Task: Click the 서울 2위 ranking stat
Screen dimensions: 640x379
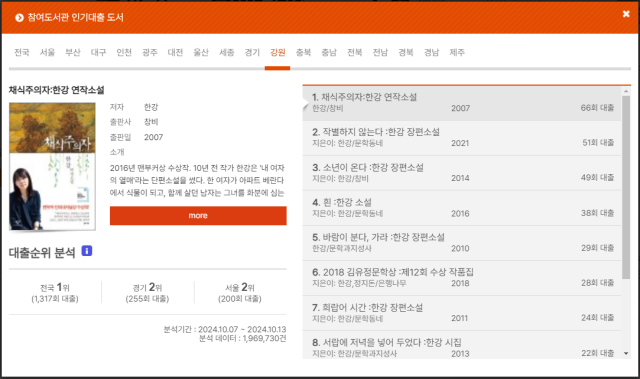Action: point(240,293)
